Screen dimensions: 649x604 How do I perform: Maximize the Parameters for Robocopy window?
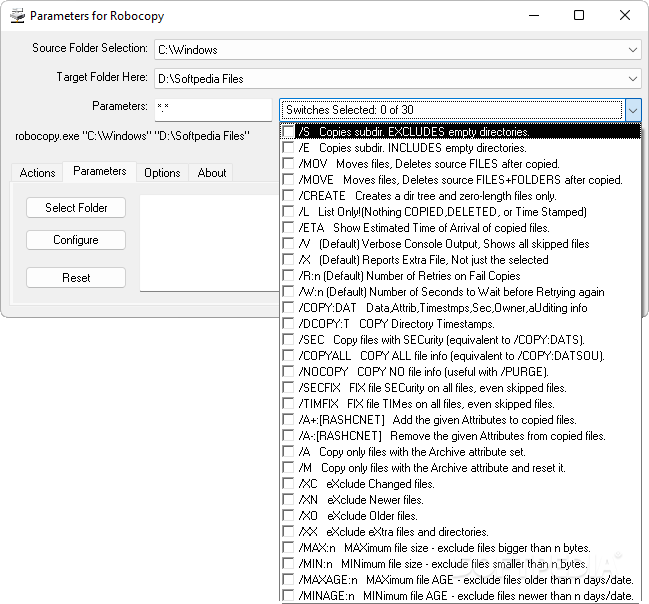[x=579, y=15]
